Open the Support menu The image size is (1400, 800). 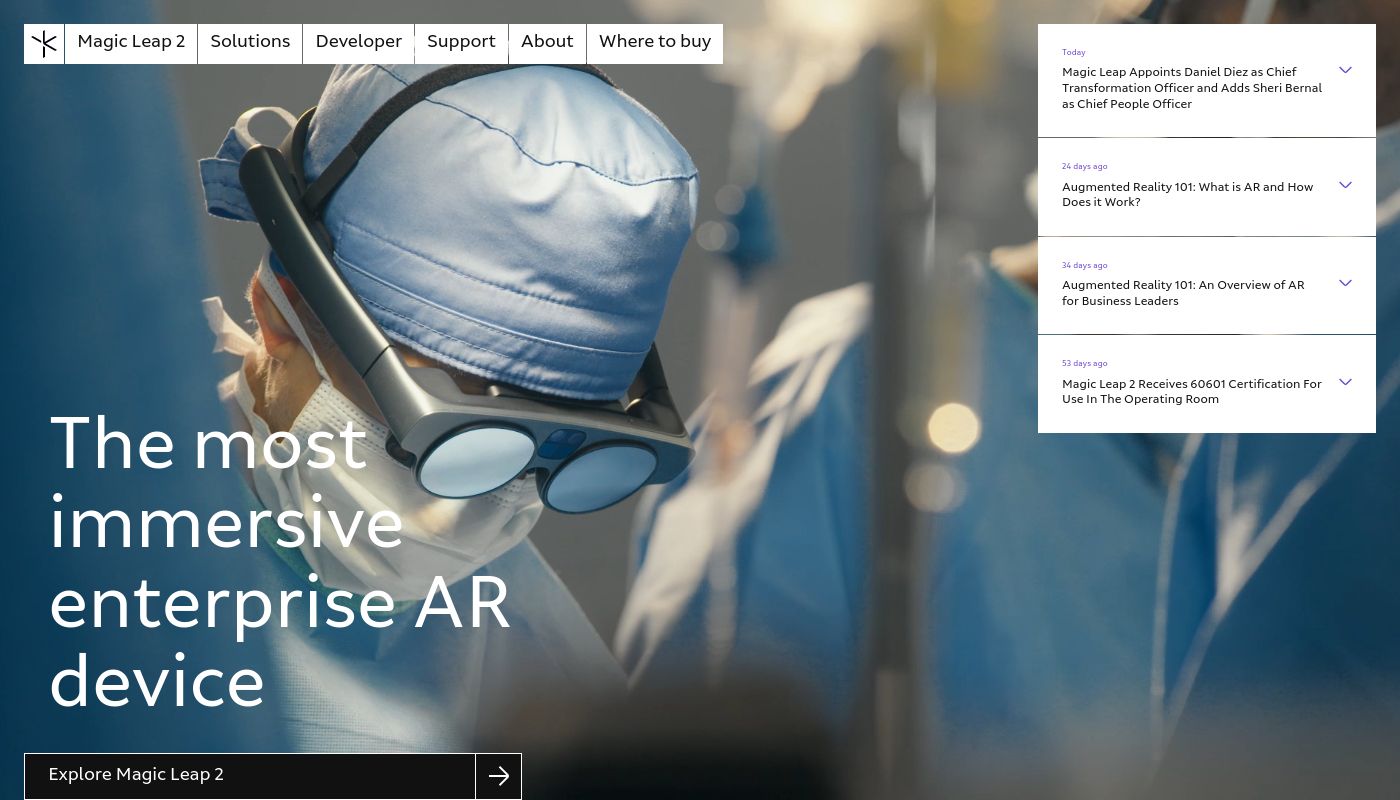coord(461,44)
